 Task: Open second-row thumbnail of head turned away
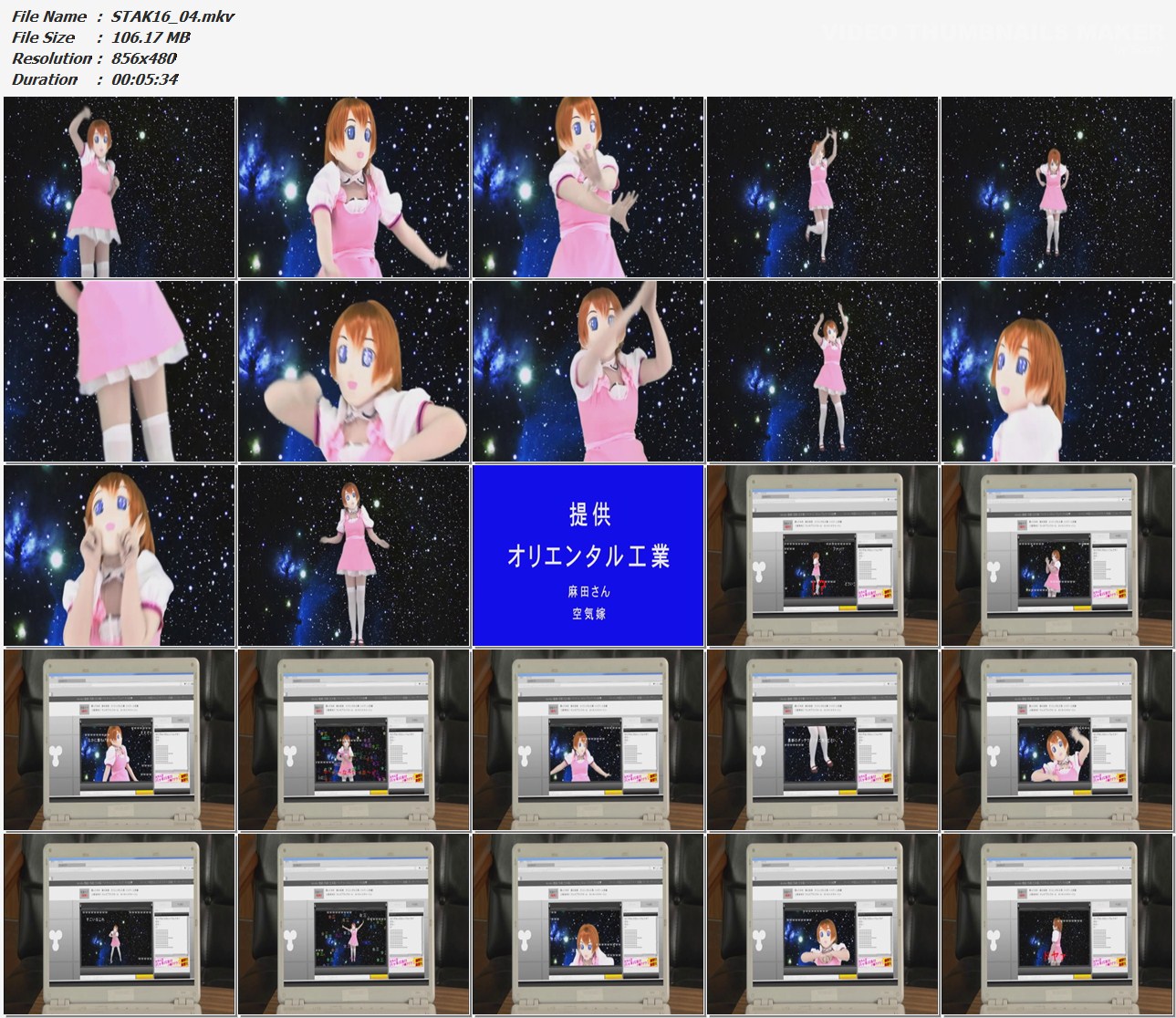click(1056, 371)
